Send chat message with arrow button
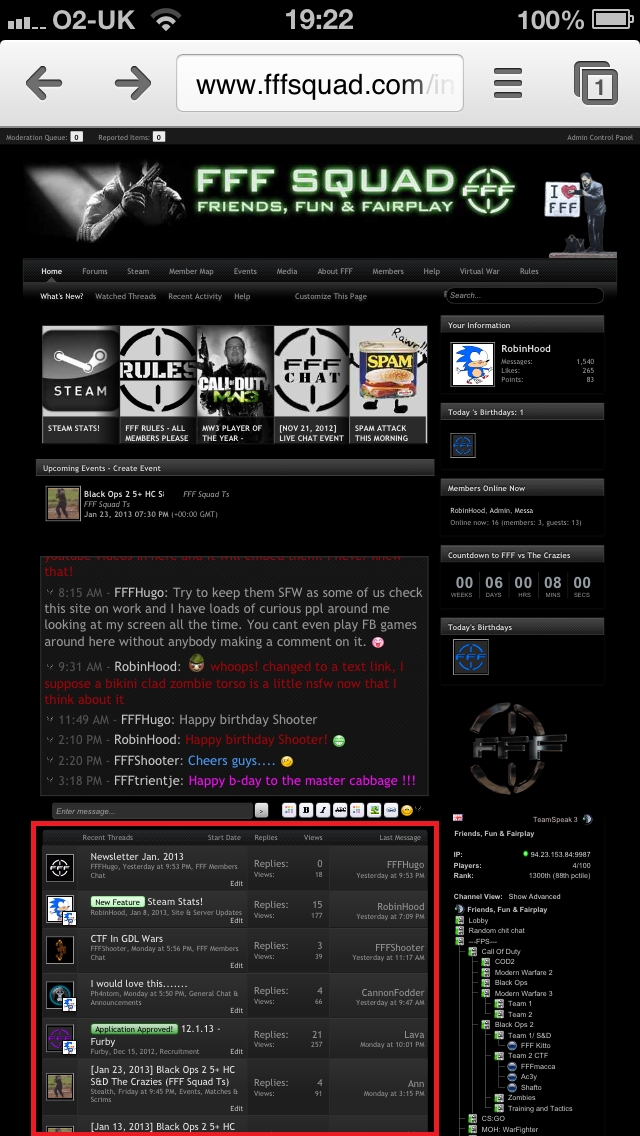Image resolution: width=640 pixels, height=1136 pixels. pyautogui.click(x=262, y=811)
